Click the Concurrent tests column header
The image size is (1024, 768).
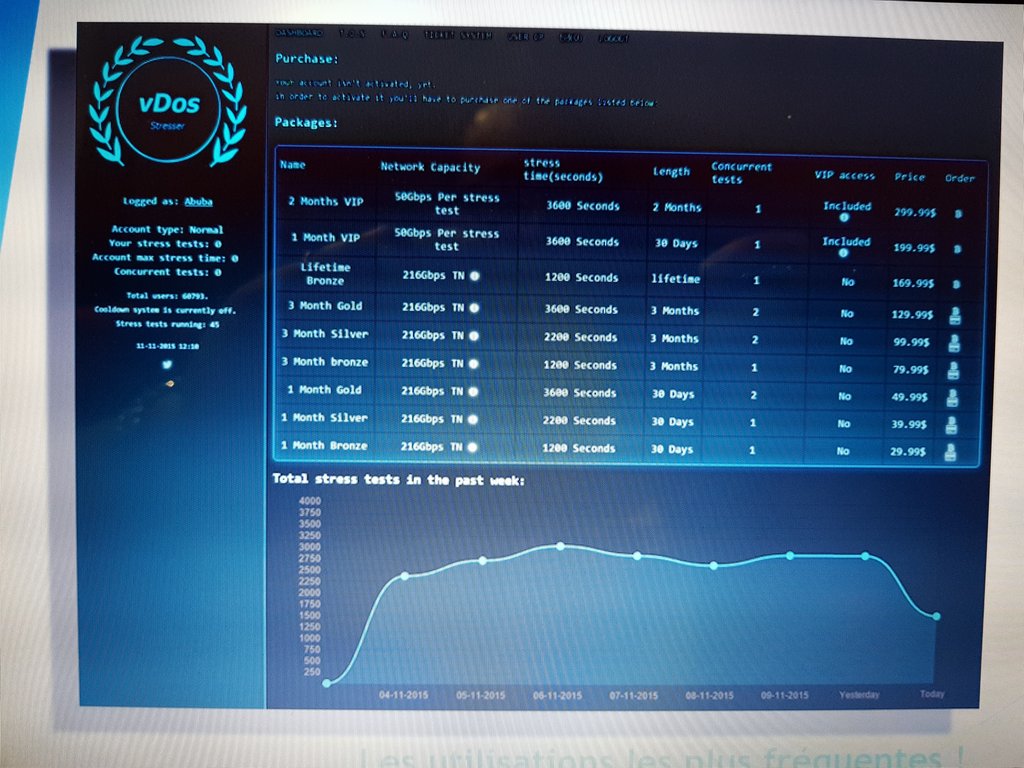tap(741, 173)
